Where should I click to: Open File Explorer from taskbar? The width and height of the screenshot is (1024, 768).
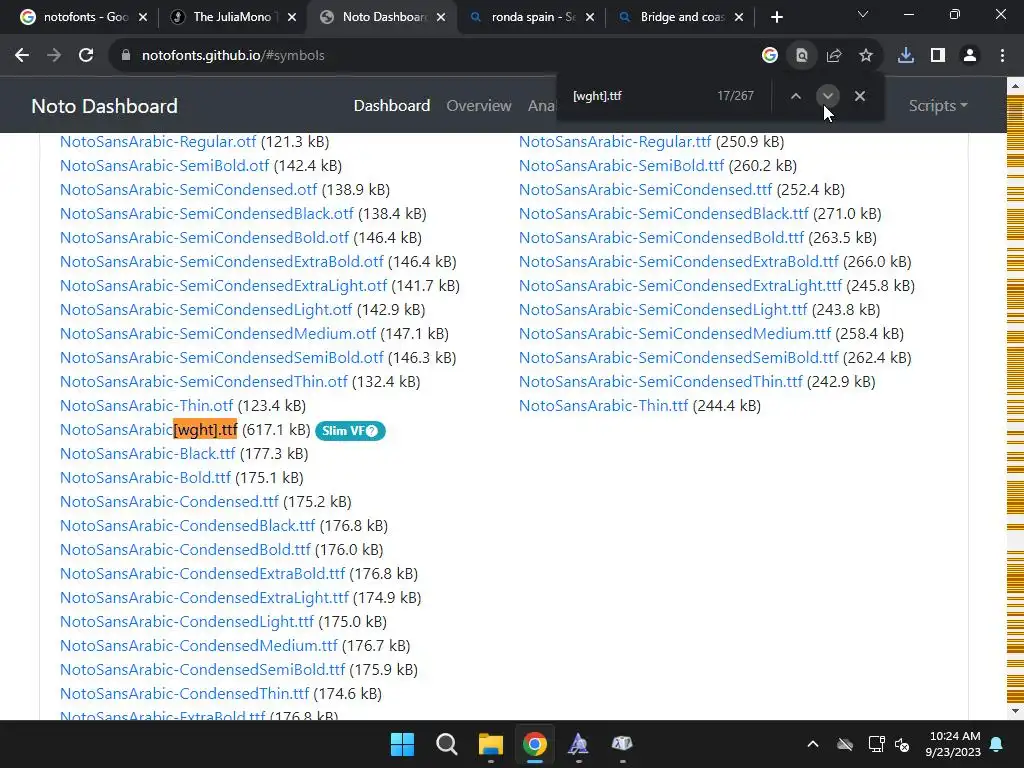(490, 744)
